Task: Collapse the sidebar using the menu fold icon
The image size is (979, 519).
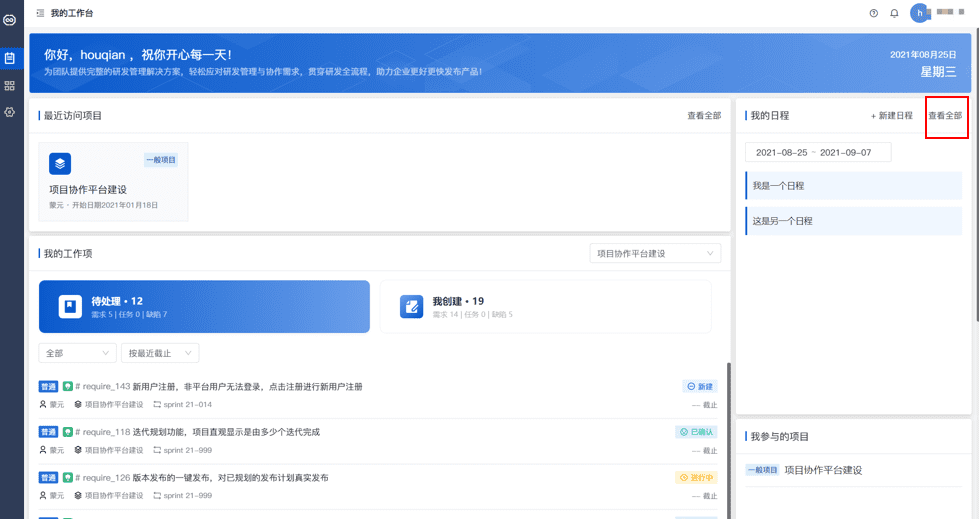Action: [41, 13]
